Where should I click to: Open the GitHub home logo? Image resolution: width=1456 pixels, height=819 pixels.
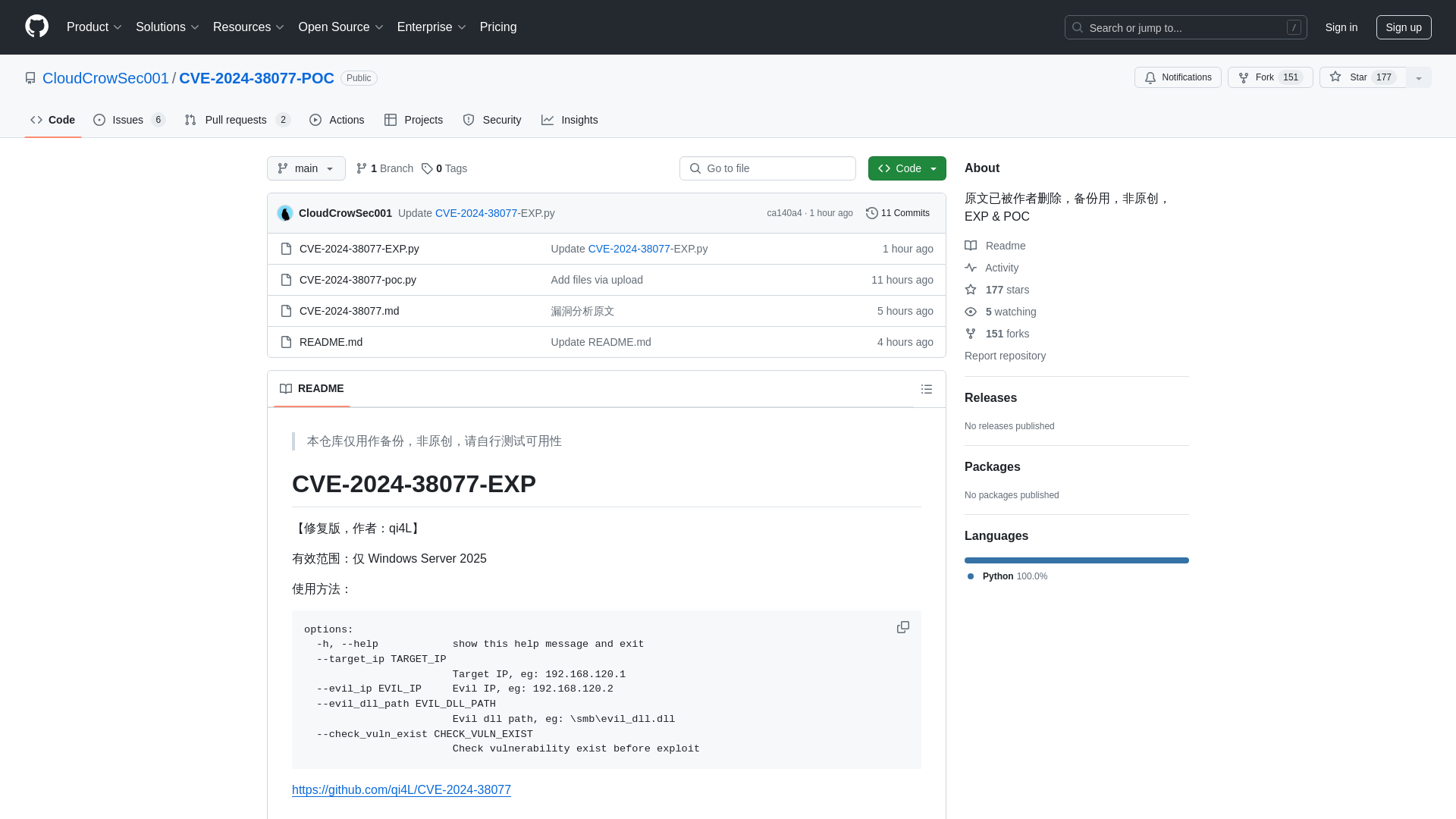(36, 27)
